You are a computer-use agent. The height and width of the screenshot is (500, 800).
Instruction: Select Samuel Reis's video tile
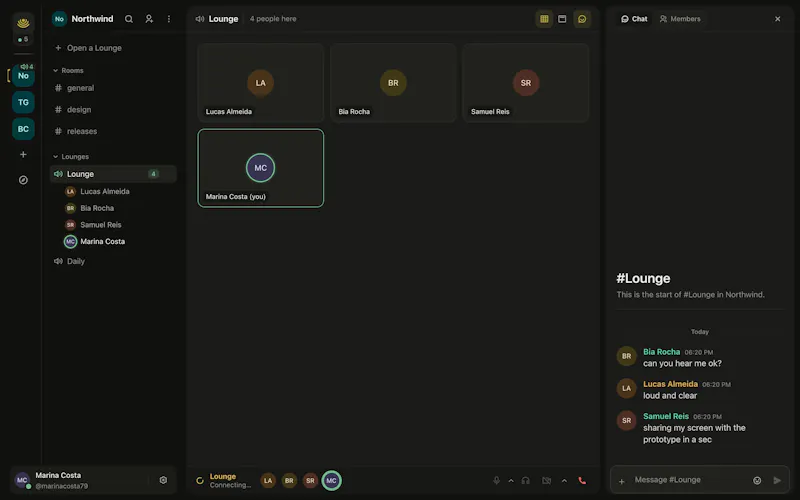[526, 83]
